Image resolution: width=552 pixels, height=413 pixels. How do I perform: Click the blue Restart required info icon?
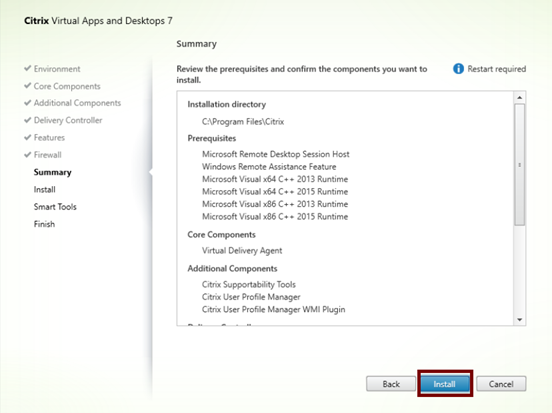[x=458, y=69]
